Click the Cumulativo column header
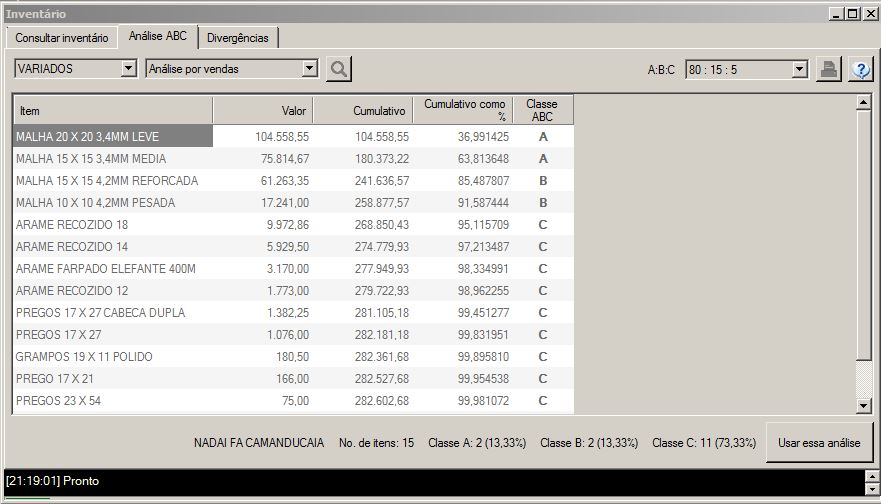This screenshot has width=881, height=504. pos(363,110)
